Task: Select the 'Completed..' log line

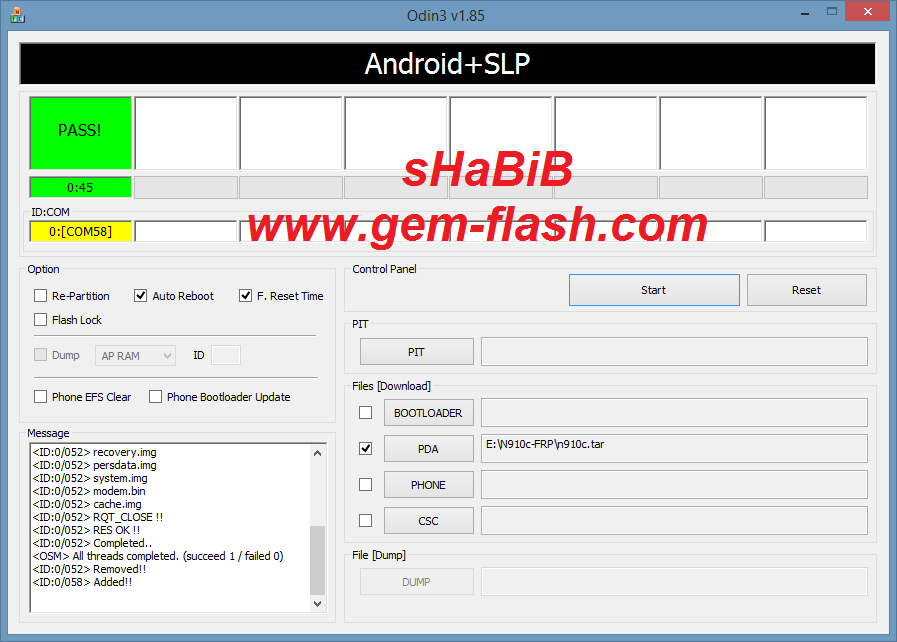Action: pos(92,543)
